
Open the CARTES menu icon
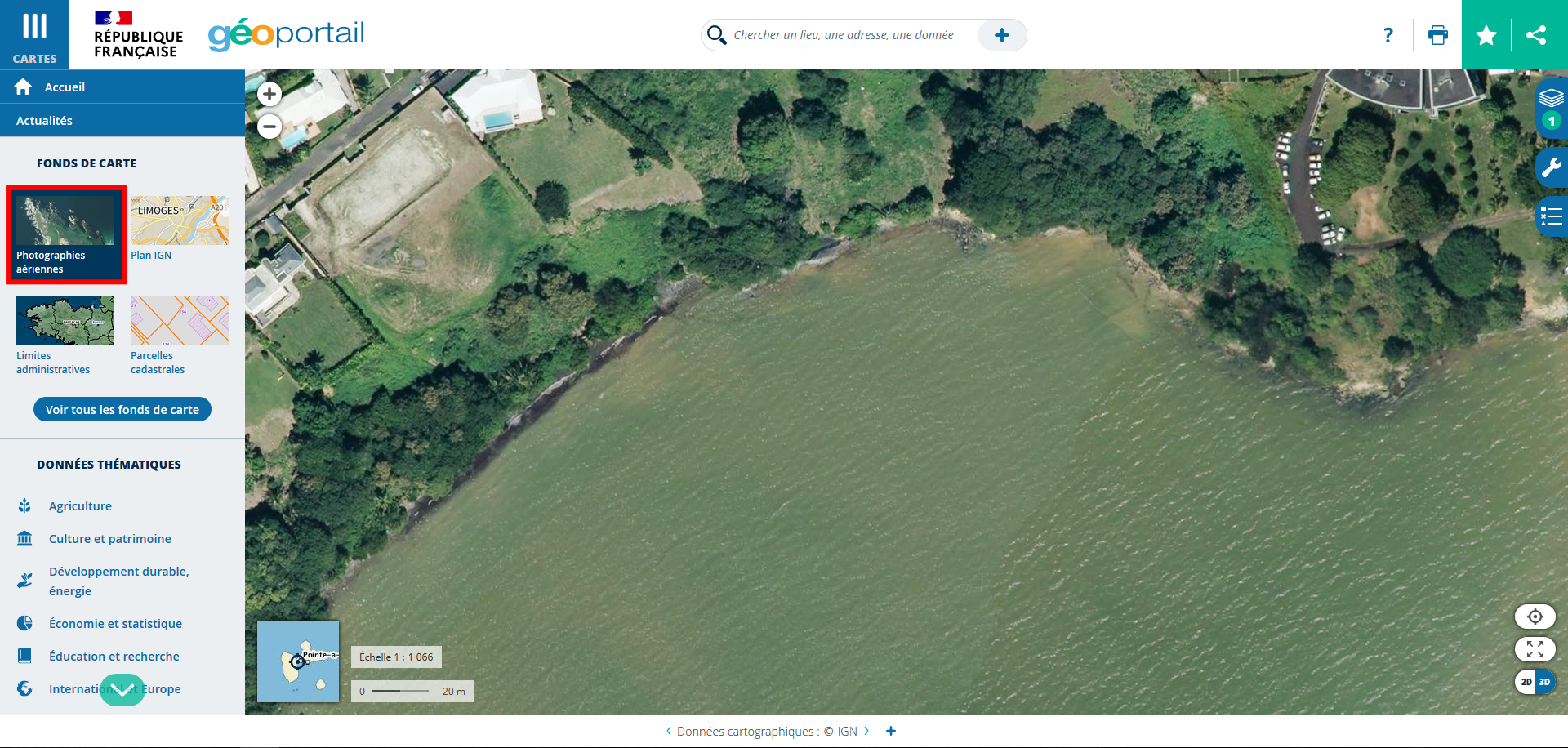point(34,34)
